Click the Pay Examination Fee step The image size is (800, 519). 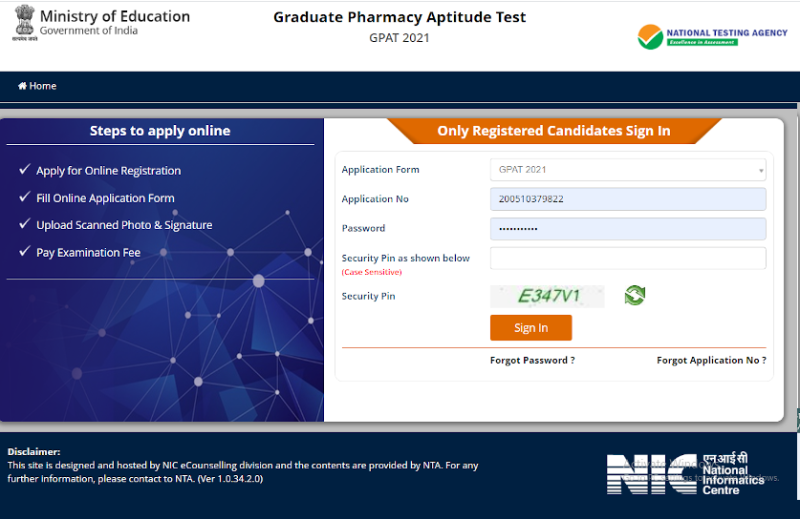tap(88, 253)
